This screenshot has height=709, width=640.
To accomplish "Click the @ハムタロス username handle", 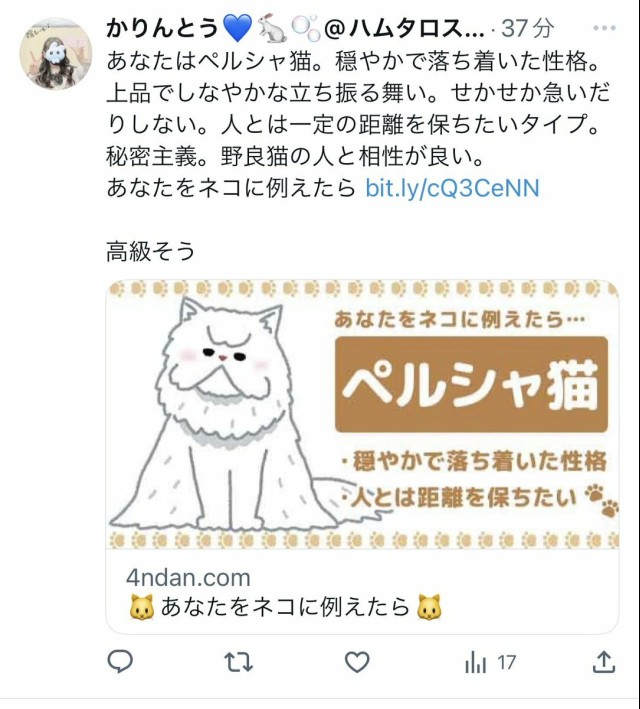I will pyautogui.click(x=405, y=28).
